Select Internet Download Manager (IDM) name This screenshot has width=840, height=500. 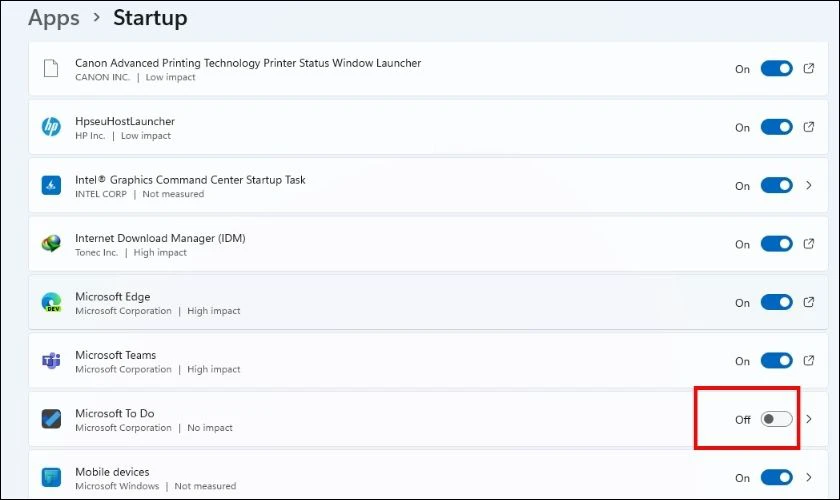click(x=160, y=238)
